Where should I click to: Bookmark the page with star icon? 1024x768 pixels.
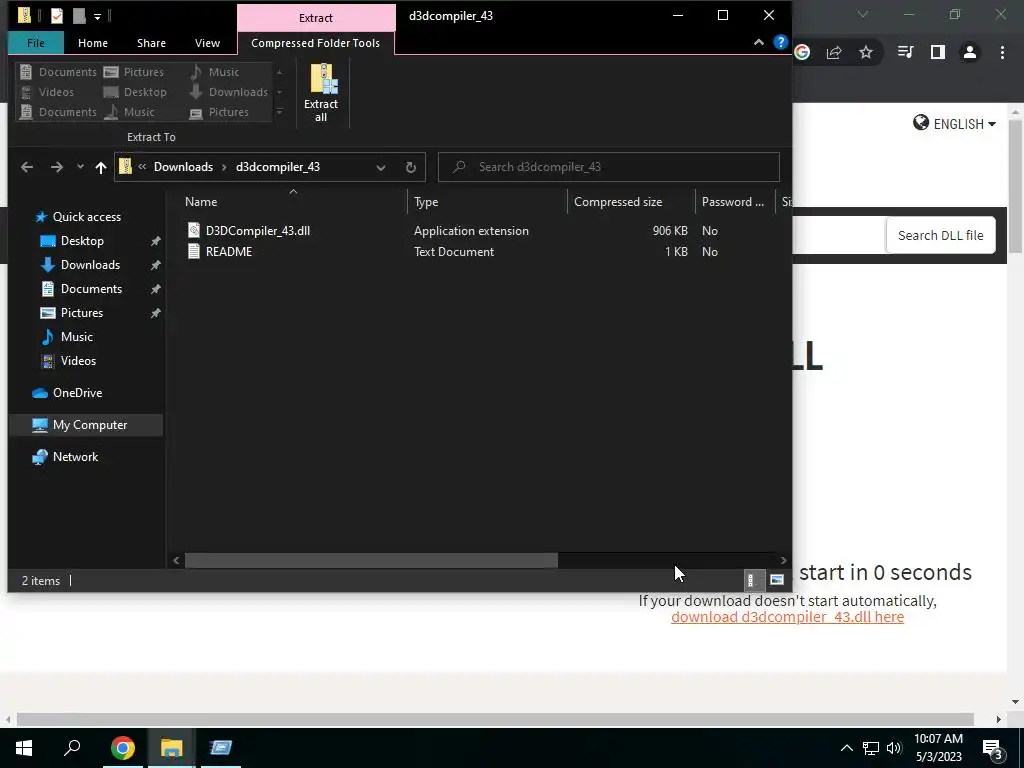click(x=866, y=52)
